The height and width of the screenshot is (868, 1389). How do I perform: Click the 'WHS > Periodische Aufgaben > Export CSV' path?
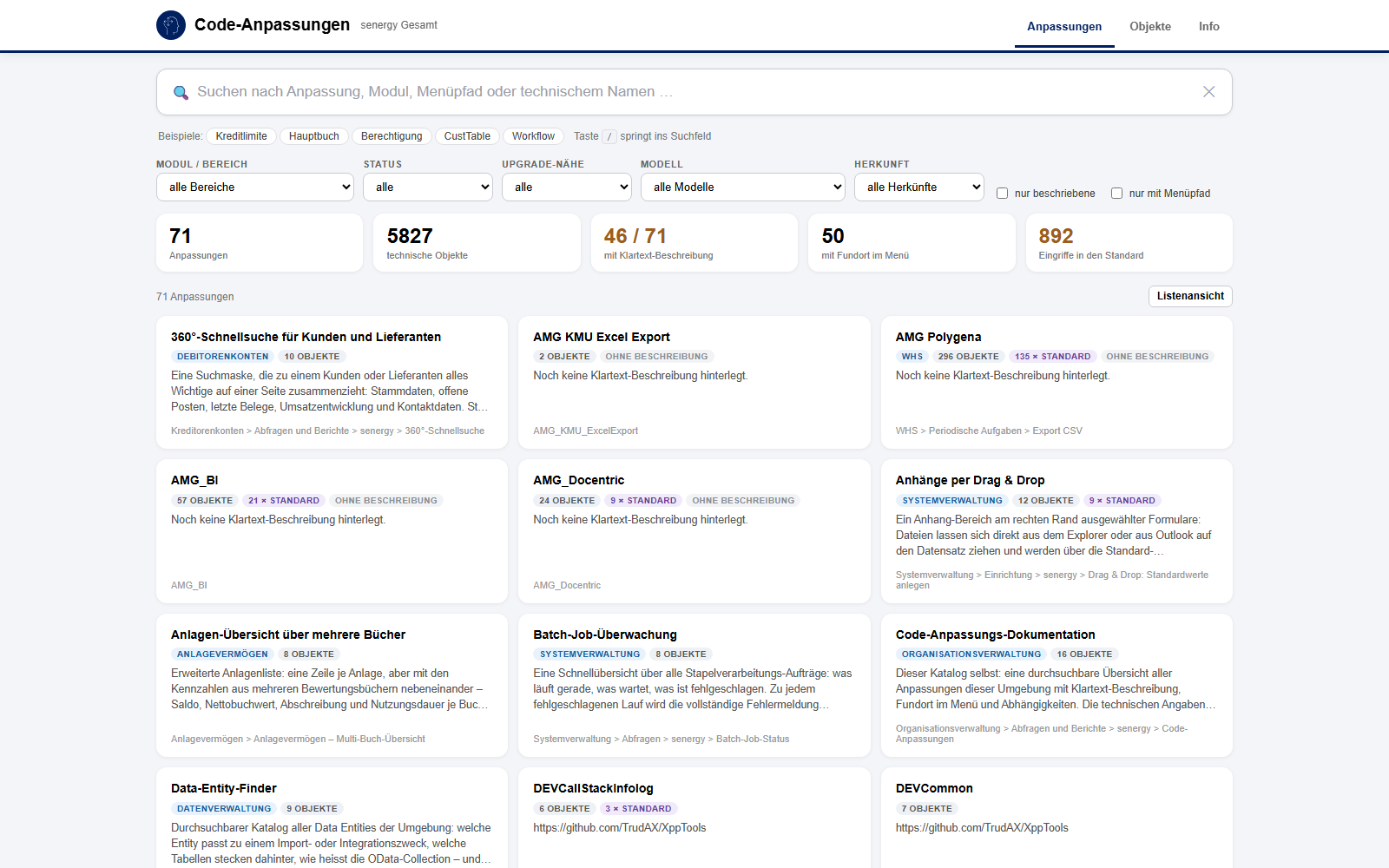[989, 431]
